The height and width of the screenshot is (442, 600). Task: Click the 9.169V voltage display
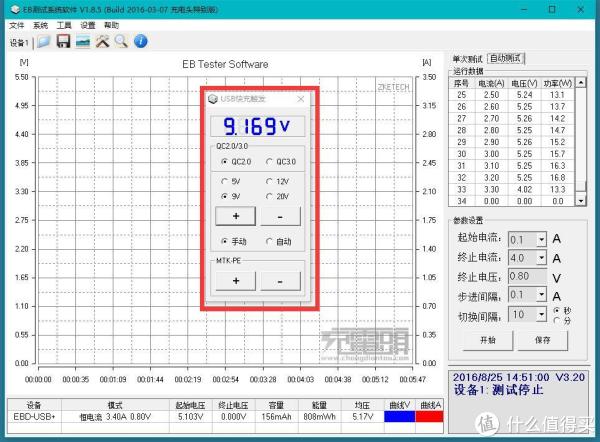pyautogui.click(x=258, y=126)
